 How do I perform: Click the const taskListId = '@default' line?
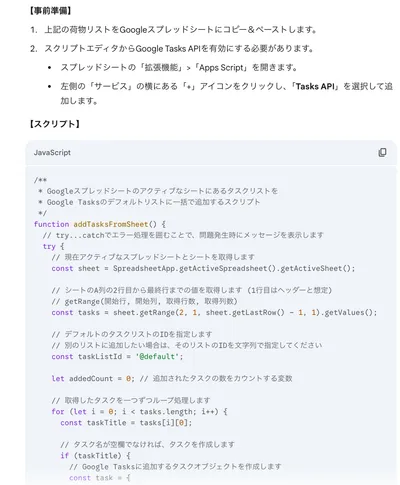[x=117, y=356]
